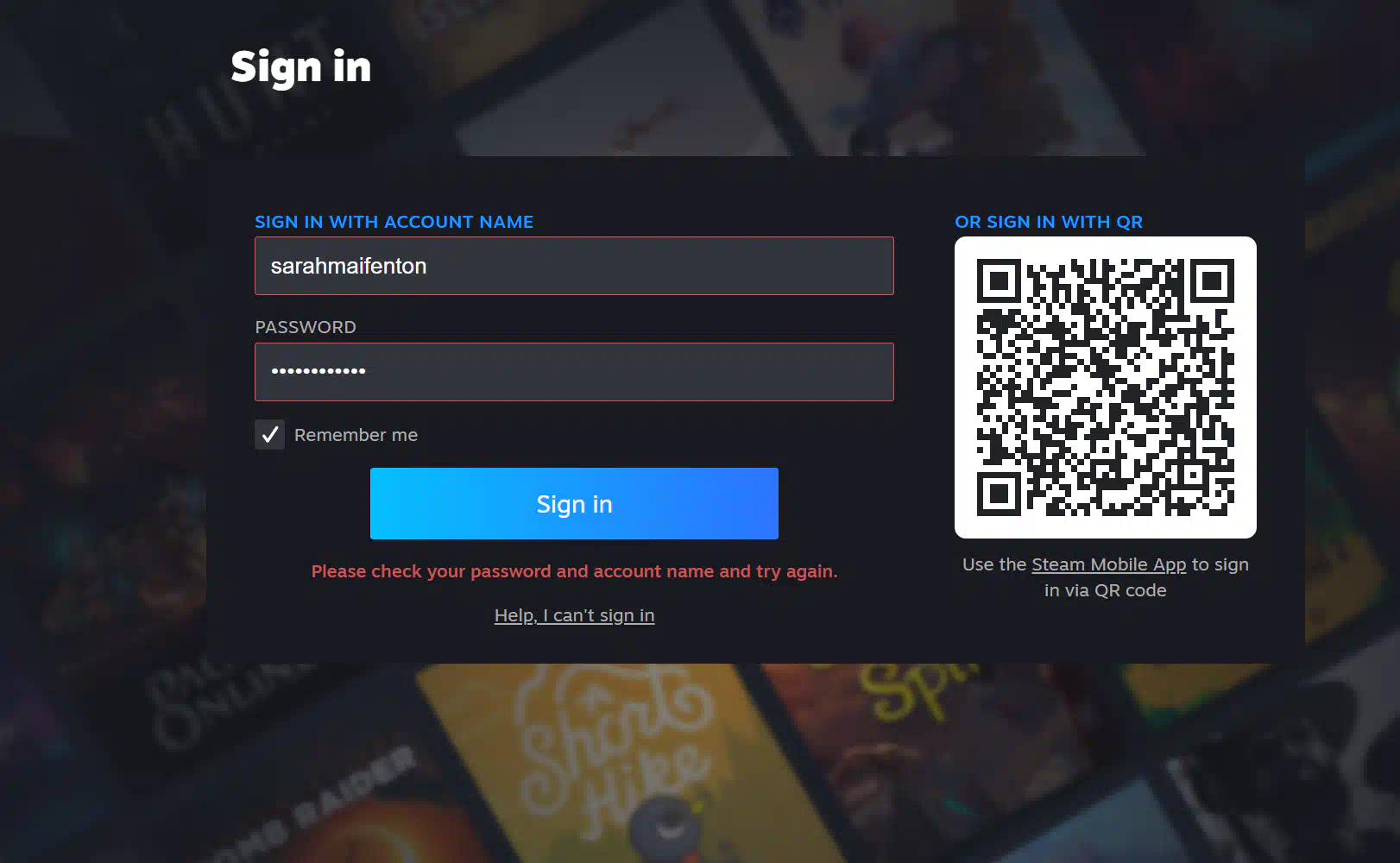This screenshot has width=1400, height=863.
Task: Click the QR code image
Action: pyautogui.click(x=1106, y=387)
